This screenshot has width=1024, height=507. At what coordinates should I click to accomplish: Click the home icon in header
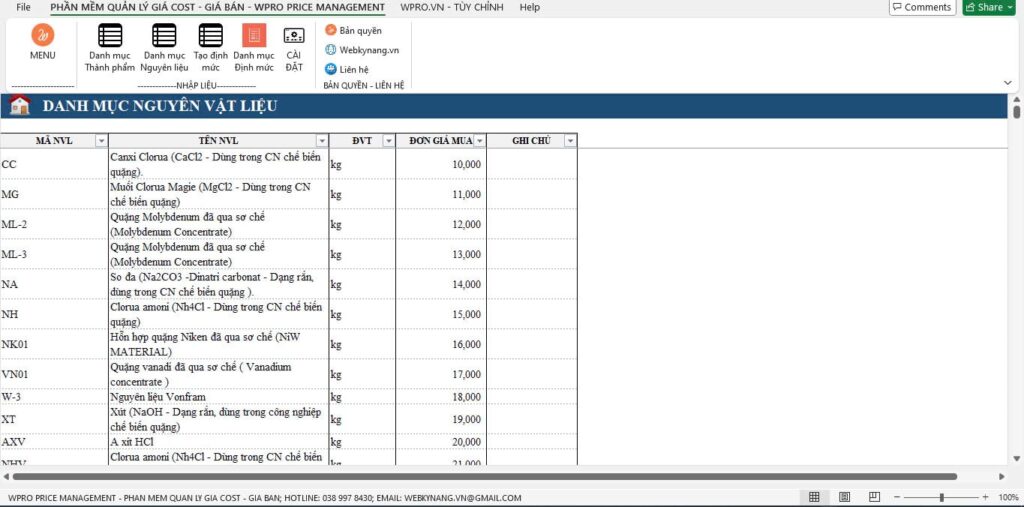click(x=19, y=106)
